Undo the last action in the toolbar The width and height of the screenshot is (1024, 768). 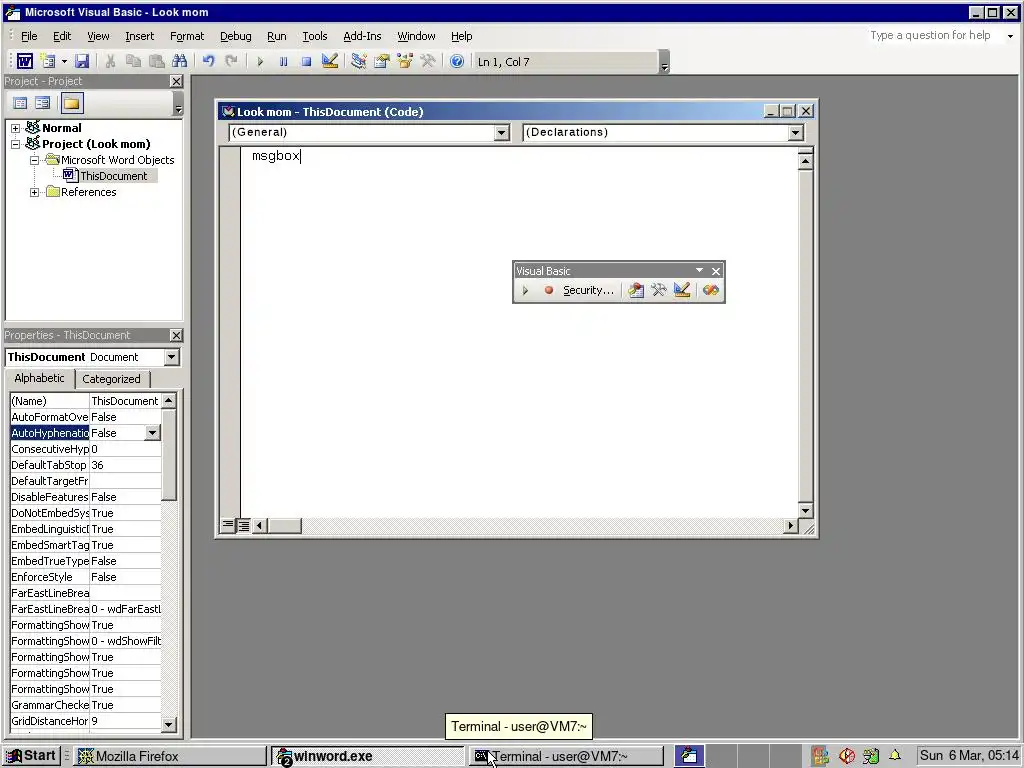click(x=208, y=61)
